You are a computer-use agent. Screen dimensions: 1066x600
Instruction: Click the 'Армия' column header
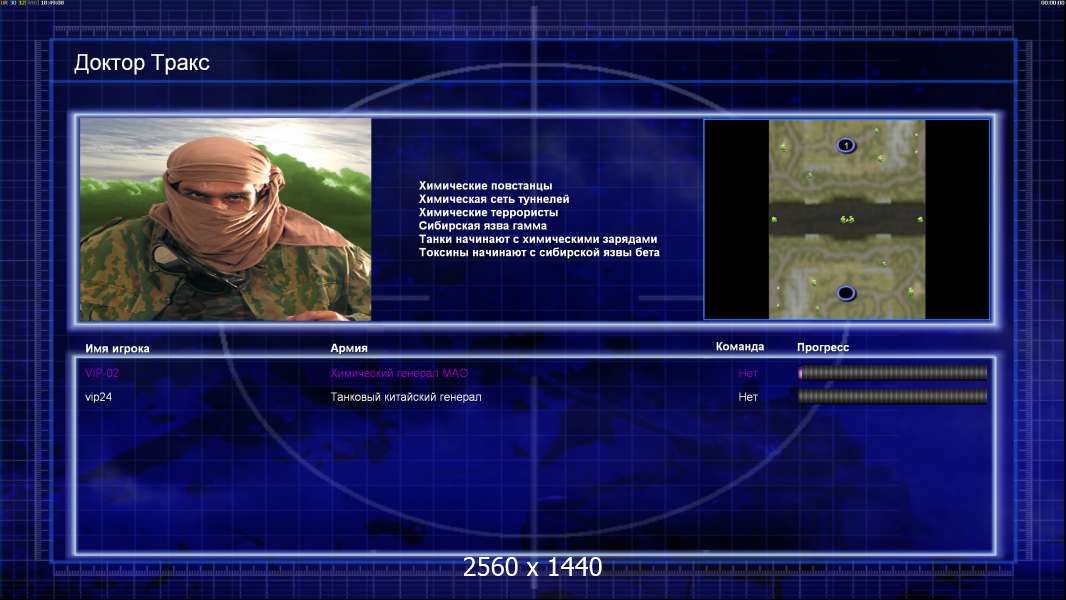pyautogui.click(x=349, y=348)
